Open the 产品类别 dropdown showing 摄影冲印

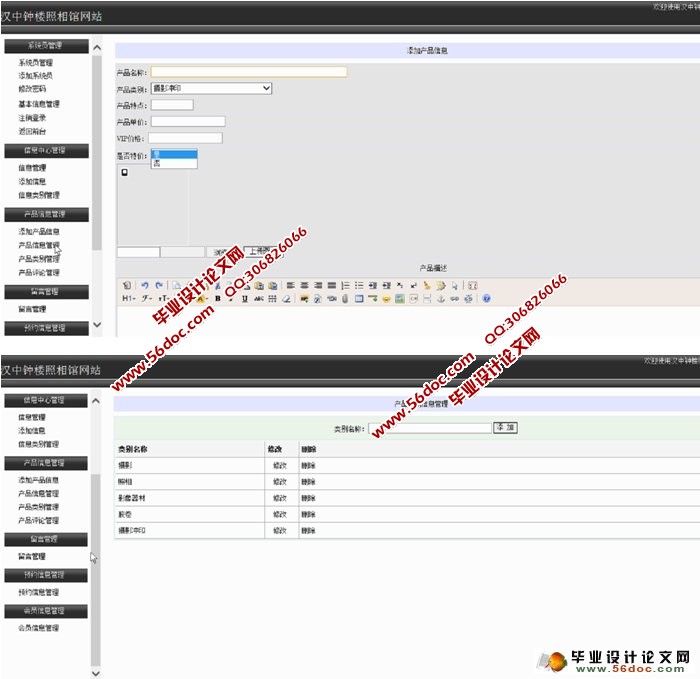[211, 88]
